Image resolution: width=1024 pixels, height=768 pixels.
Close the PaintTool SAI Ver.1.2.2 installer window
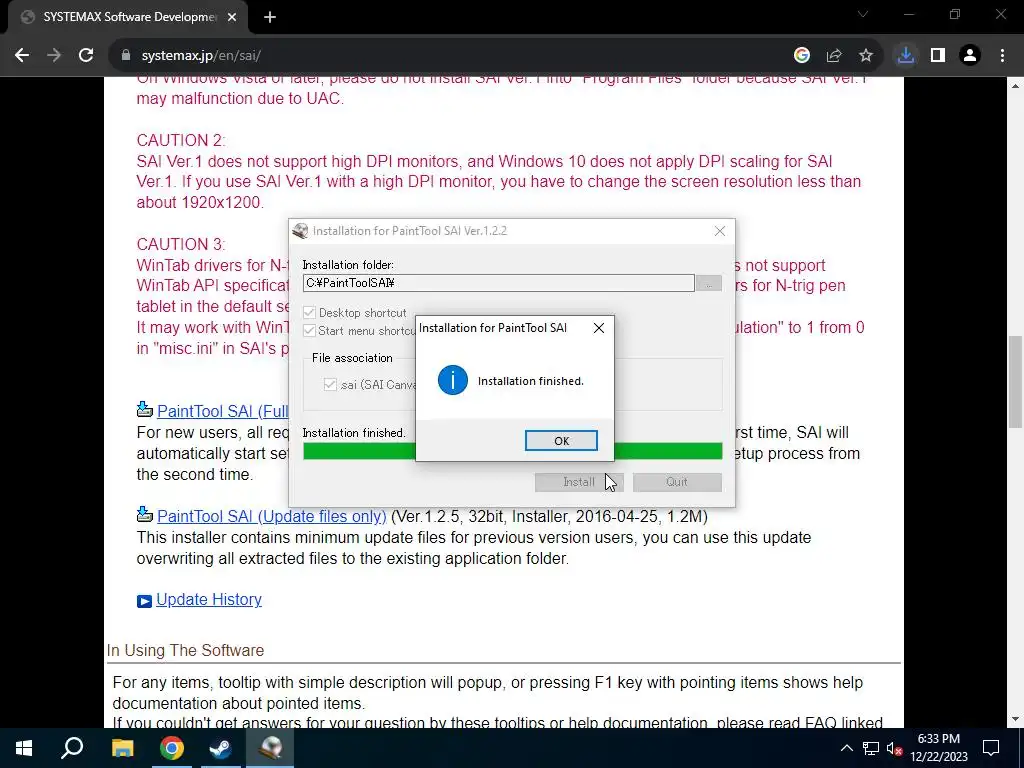pyautogui.click(x=720, y=231)
